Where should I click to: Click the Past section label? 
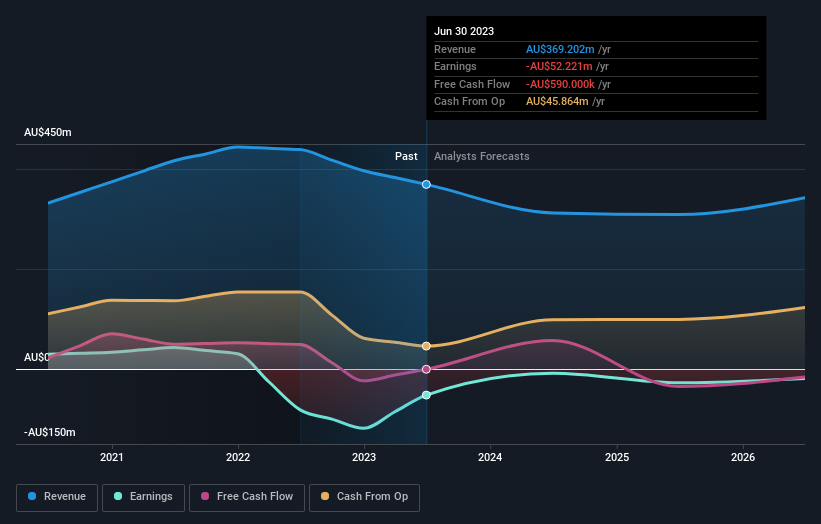pyautogui.click(x=406, y=156)
